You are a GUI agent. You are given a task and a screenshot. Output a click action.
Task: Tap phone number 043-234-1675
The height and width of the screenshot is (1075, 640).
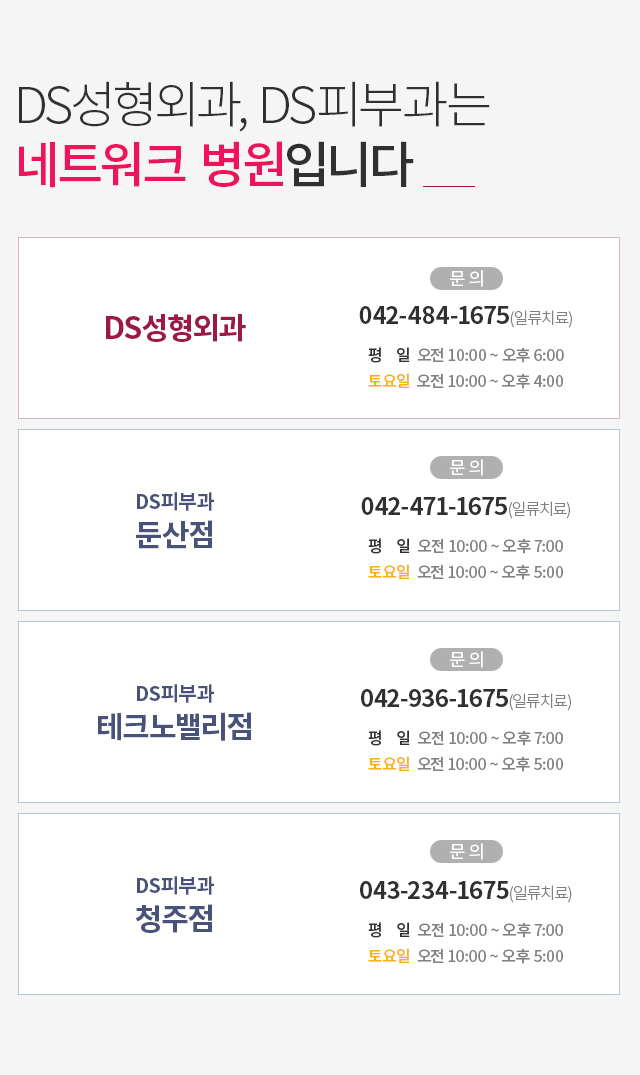(434, 891)
